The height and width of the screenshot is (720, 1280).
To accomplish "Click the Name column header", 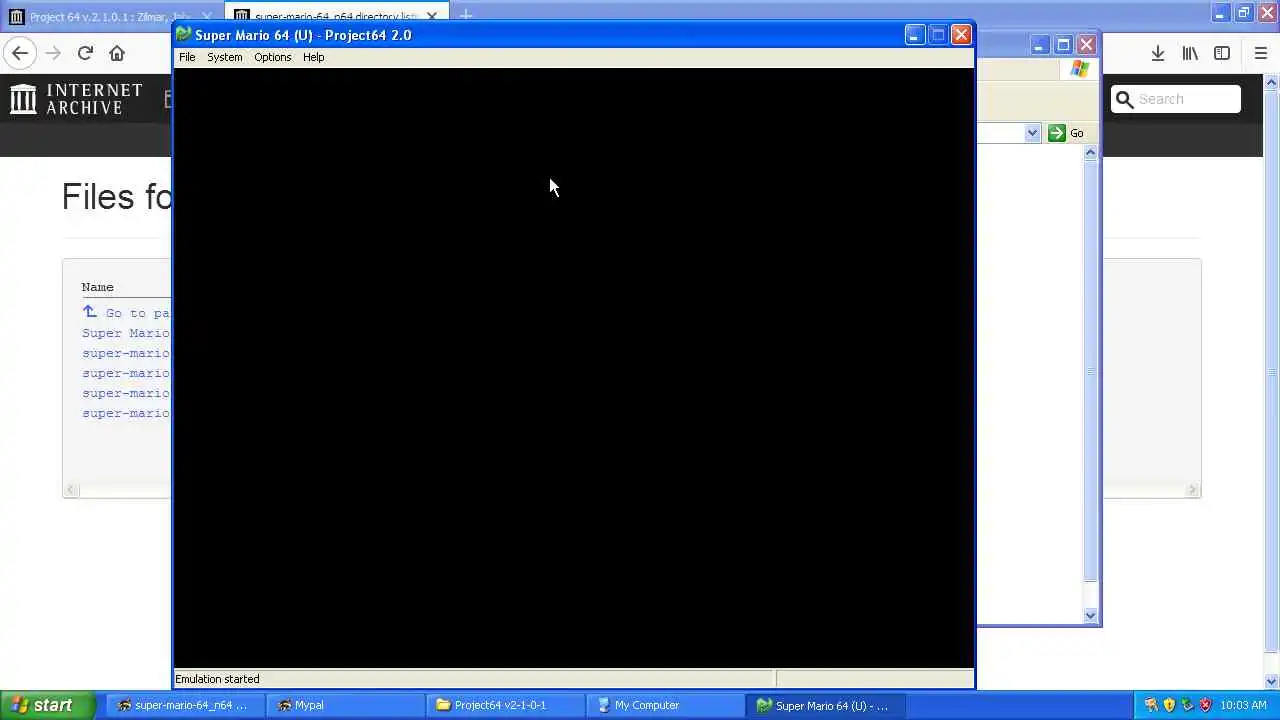I will [x=98, y=287].
